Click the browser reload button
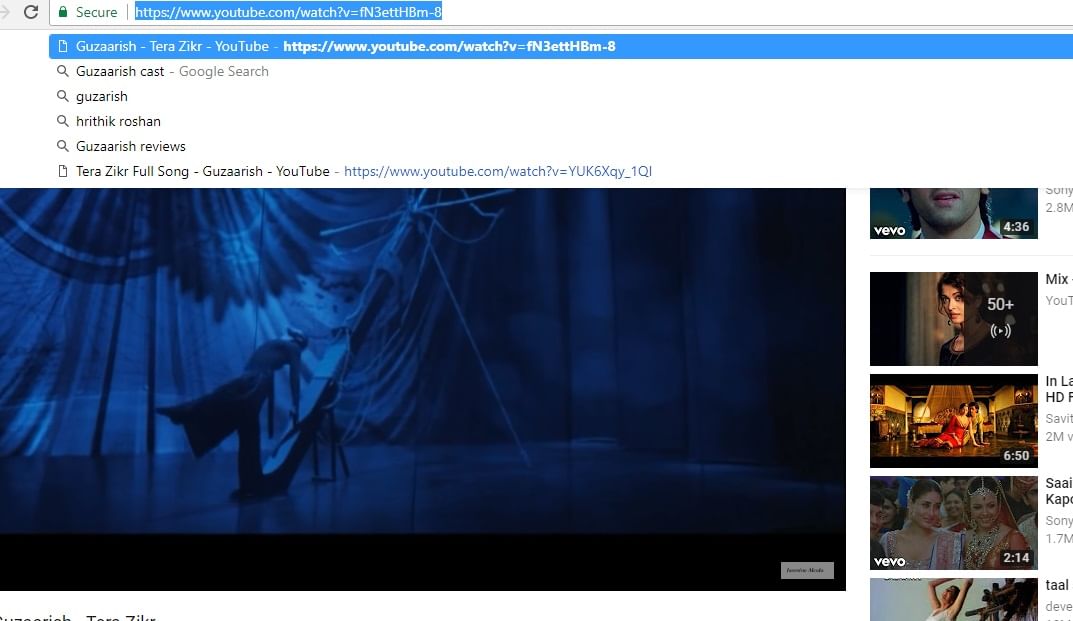This screenshot has width=1073, height=621. [x=31, y=12]
